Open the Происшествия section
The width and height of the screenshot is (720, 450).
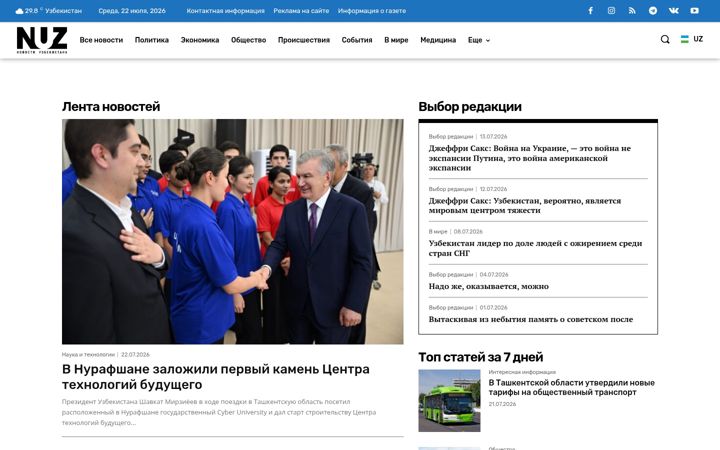304,40
